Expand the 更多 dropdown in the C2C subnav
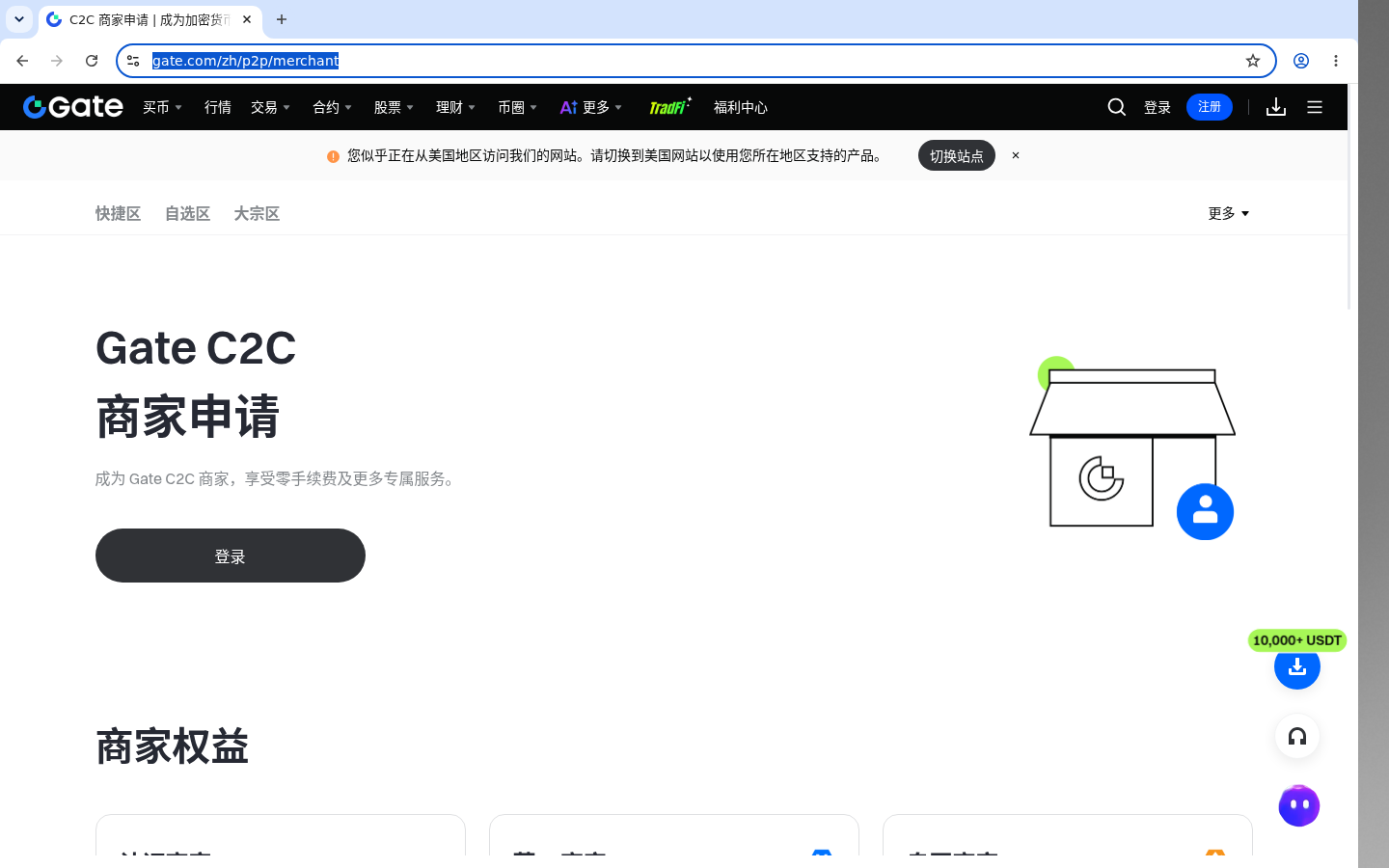 pos(1229,213)
